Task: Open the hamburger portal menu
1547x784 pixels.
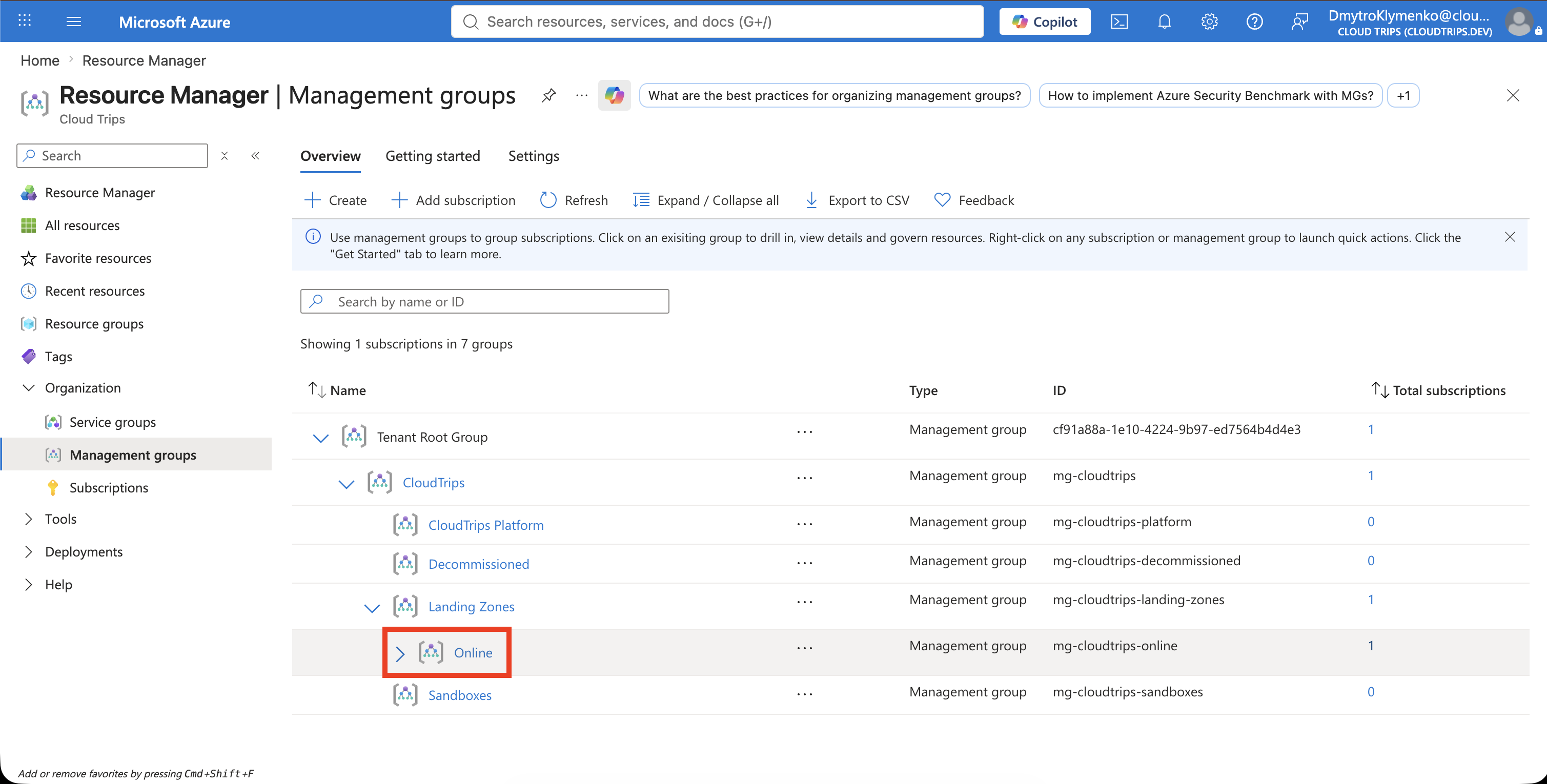Action: [74, 22]
